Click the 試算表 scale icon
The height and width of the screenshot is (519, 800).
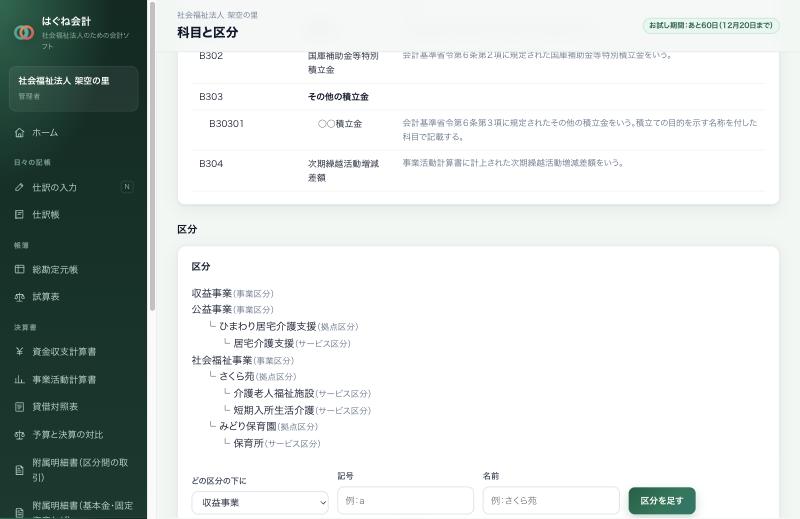pos(19,296)
